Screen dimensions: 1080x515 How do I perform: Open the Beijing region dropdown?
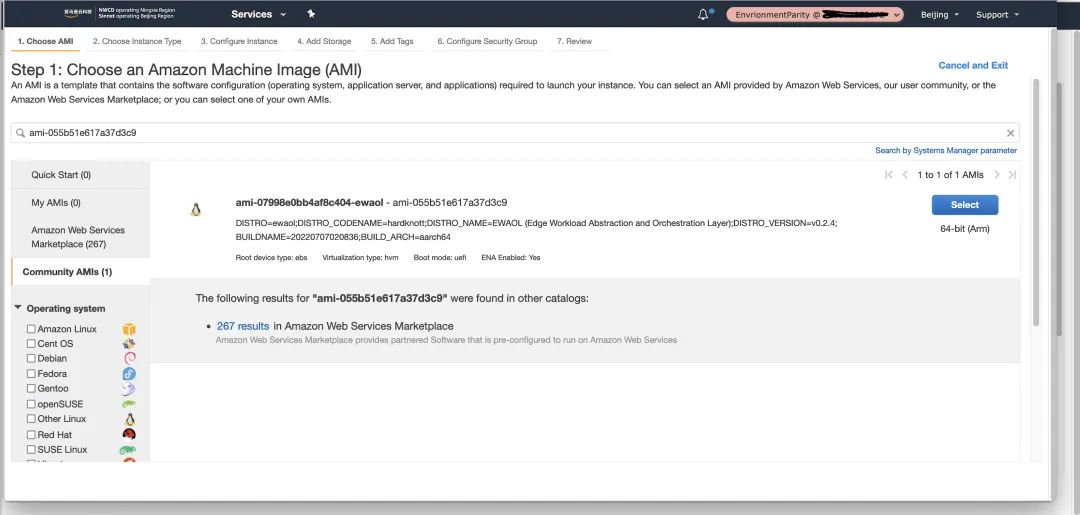click(x=939, y=14)
